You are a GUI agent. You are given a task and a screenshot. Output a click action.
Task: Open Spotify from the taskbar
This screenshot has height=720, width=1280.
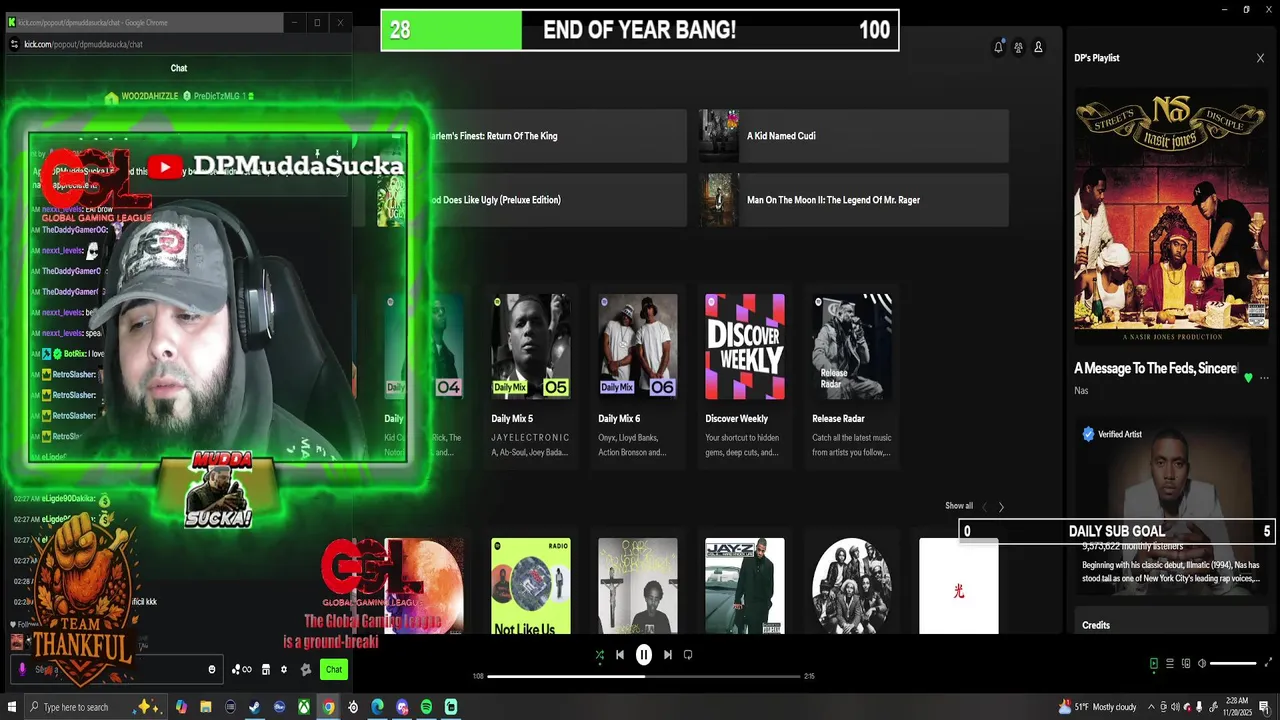click(426, 707)
